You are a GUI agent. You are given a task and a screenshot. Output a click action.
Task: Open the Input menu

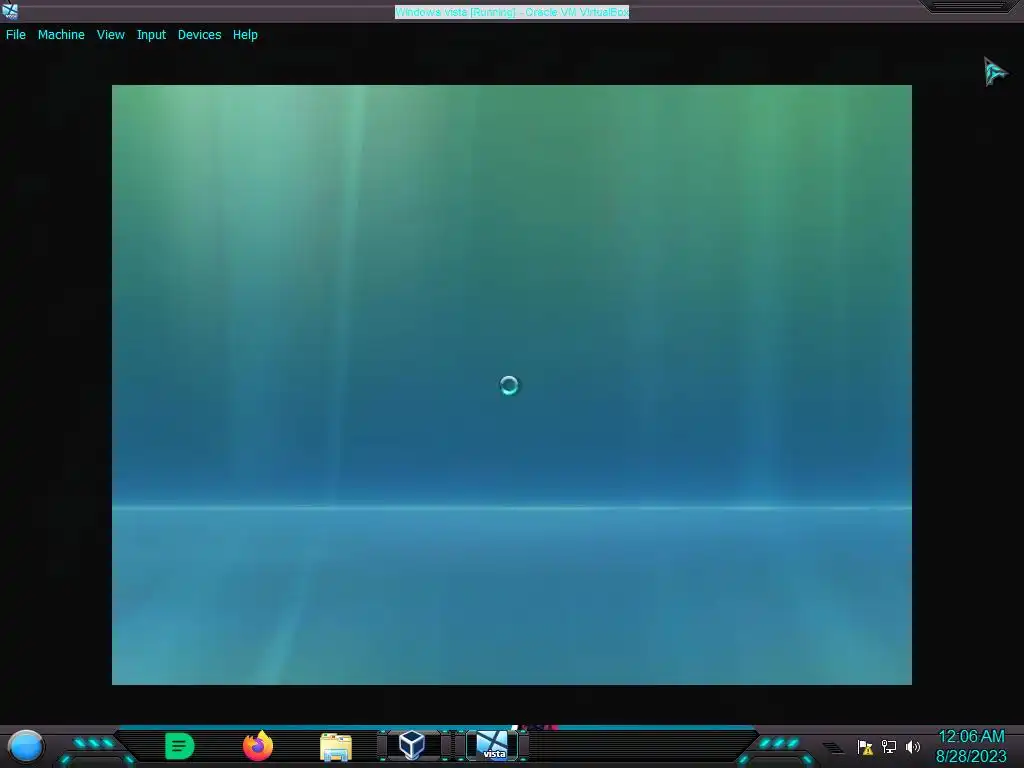point(151,35)
